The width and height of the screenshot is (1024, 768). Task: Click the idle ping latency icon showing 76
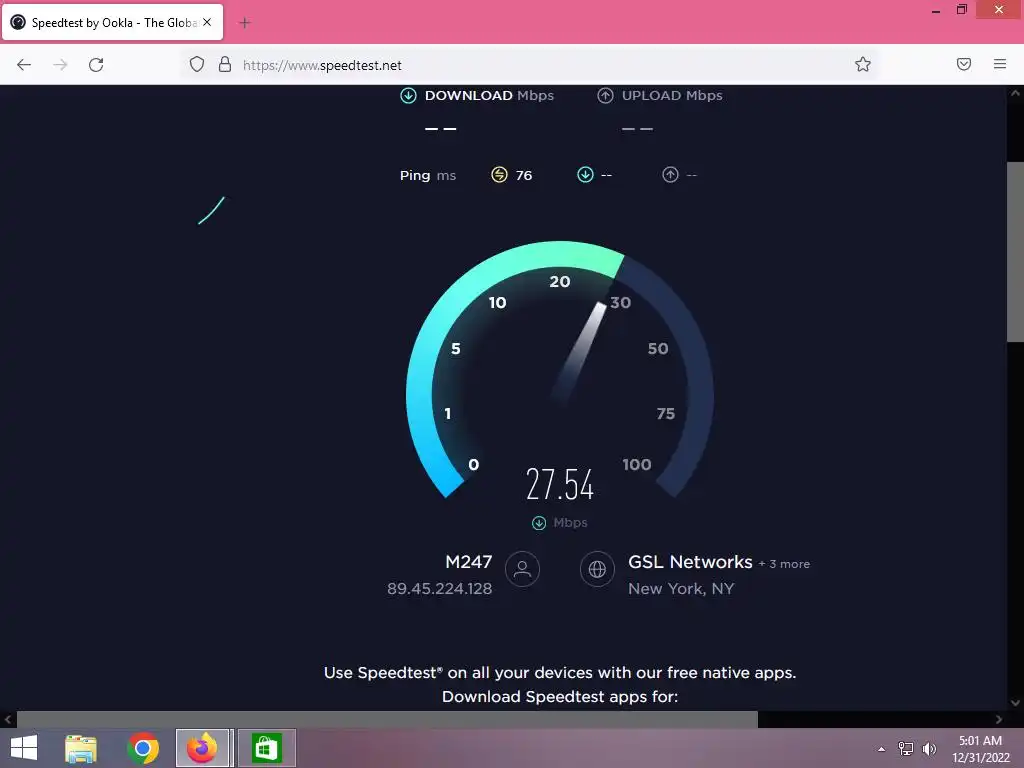click(499, 174)
